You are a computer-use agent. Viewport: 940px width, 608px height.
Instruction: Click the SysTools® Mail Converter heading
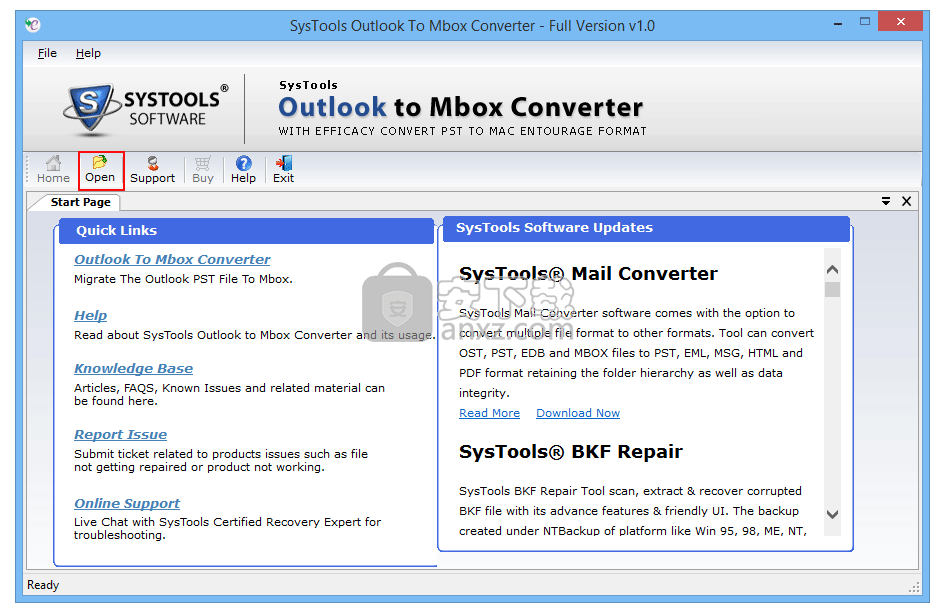pos(588,274)
